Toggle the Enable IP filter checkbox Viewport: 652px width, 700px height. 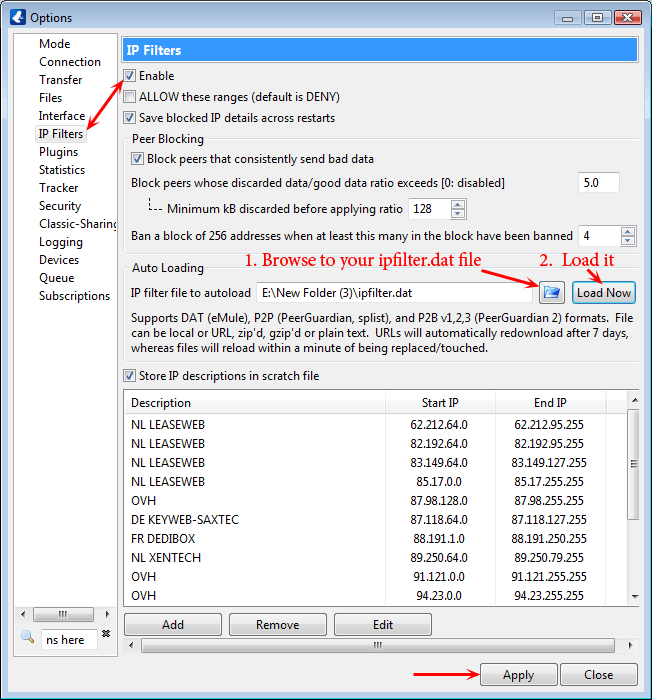point(130,76)
